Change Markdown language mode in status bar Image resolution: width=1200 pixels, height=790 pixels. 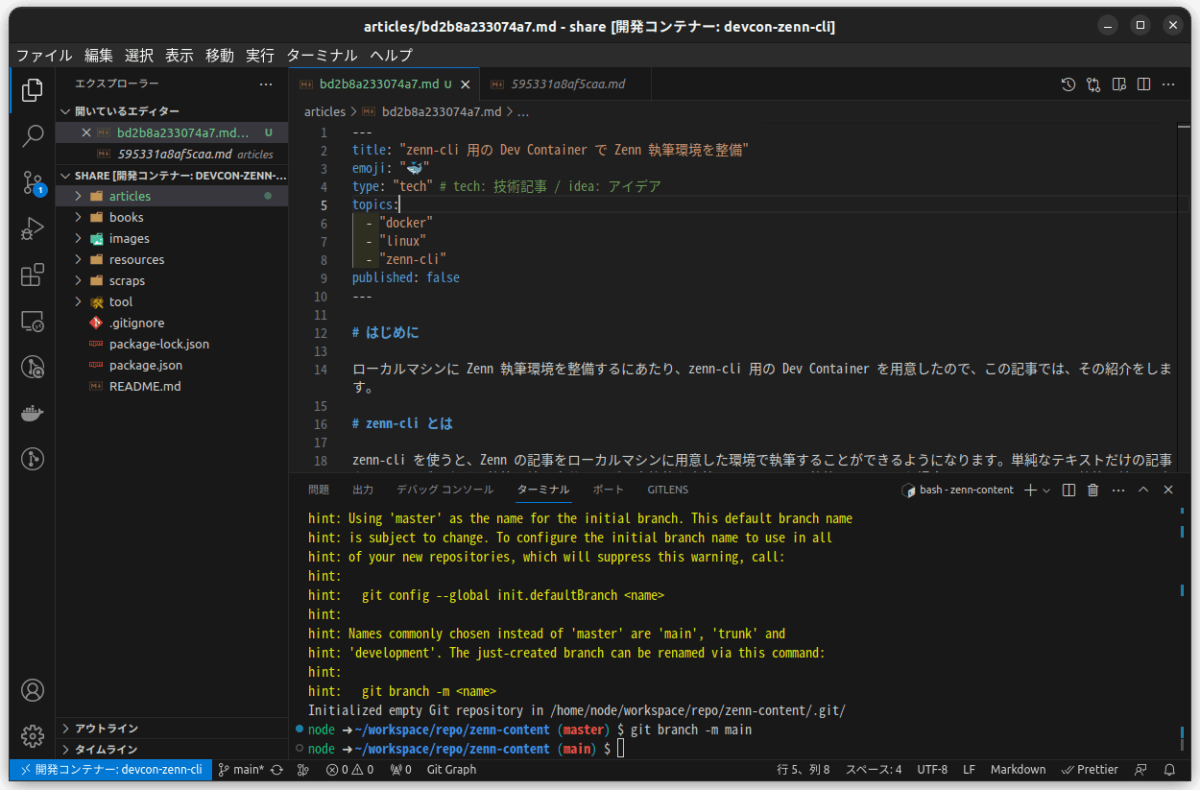coord(1018,770)
